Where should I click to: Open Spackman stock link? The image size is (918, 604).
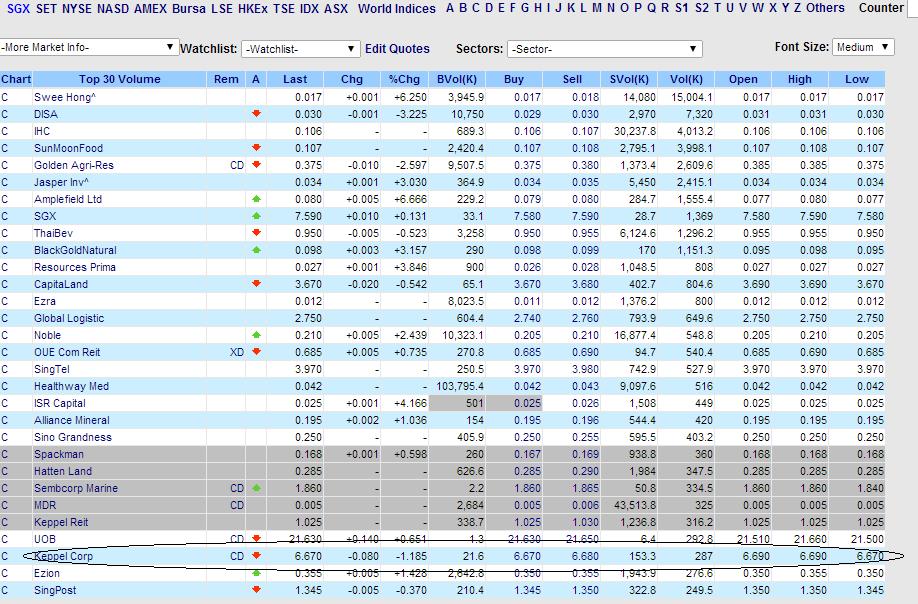[x=59, y=454]
